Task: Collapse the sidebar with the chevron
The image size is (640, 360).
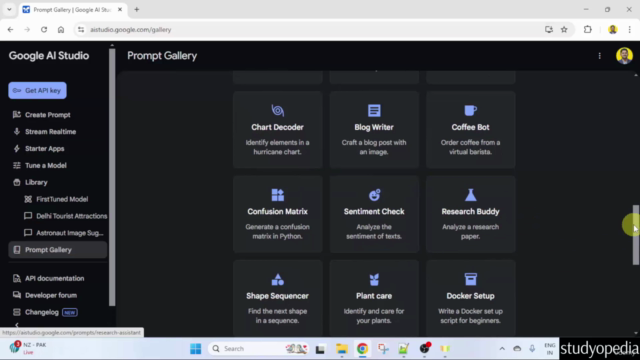Action: pos(17,325)
